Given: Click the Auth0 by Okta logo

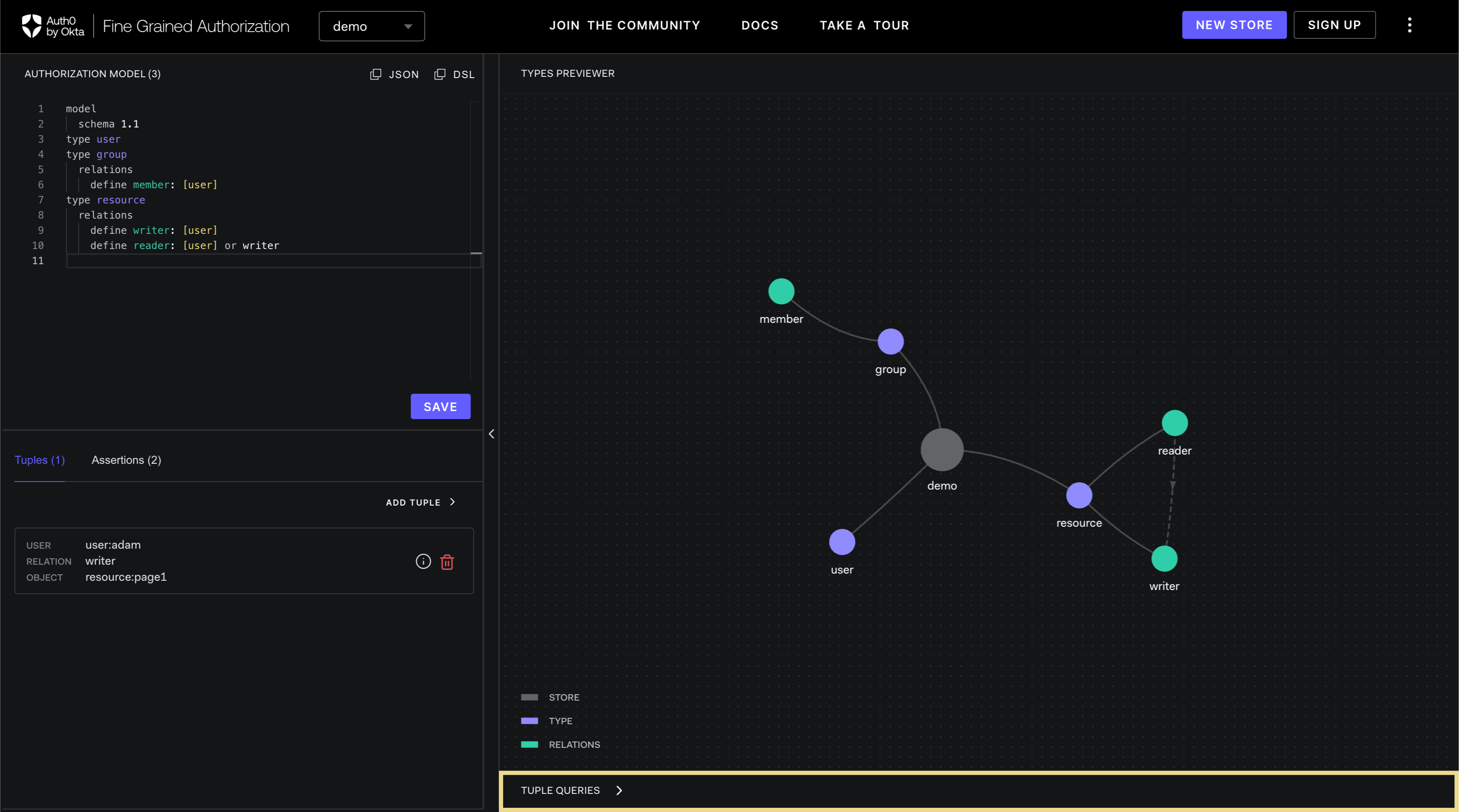Looking at the screenshot, I should click(x=53, y=26).
